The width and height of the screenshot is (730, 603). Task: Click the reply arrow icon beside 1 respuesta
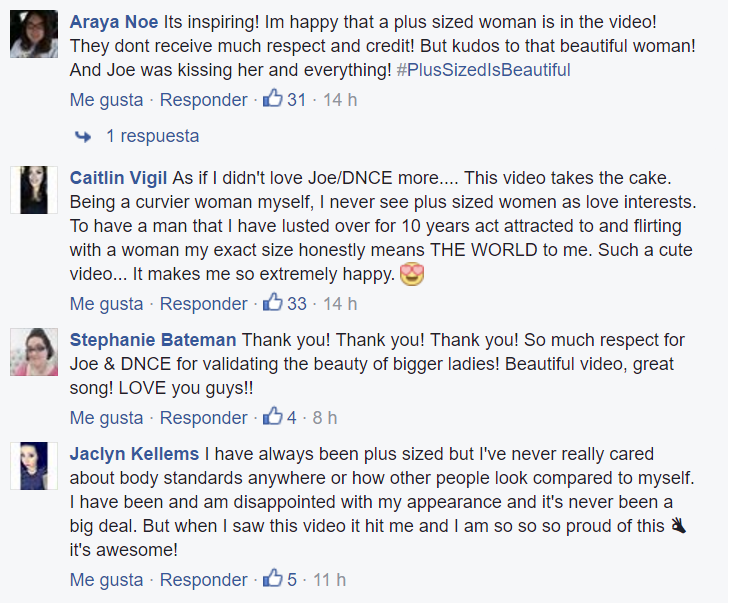[x=83, y=136]
